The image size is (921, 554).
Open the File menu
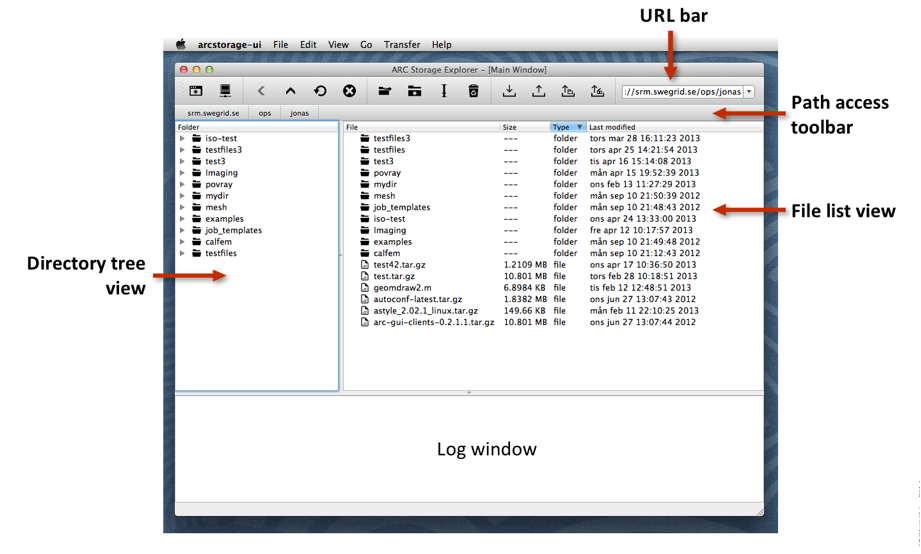click(281, 45)
